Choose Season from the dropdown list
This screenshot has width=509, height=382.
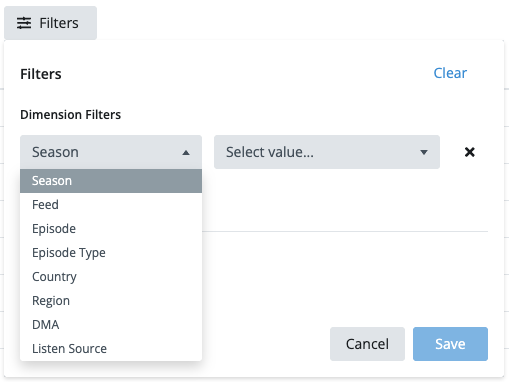coord(111,181)
